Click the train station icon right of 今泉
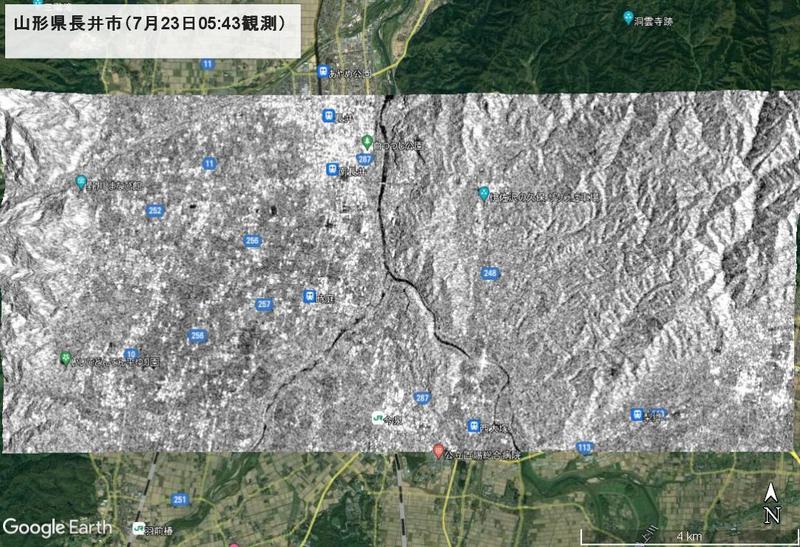Viewport: 800px width, 547px height. (474, 426)
